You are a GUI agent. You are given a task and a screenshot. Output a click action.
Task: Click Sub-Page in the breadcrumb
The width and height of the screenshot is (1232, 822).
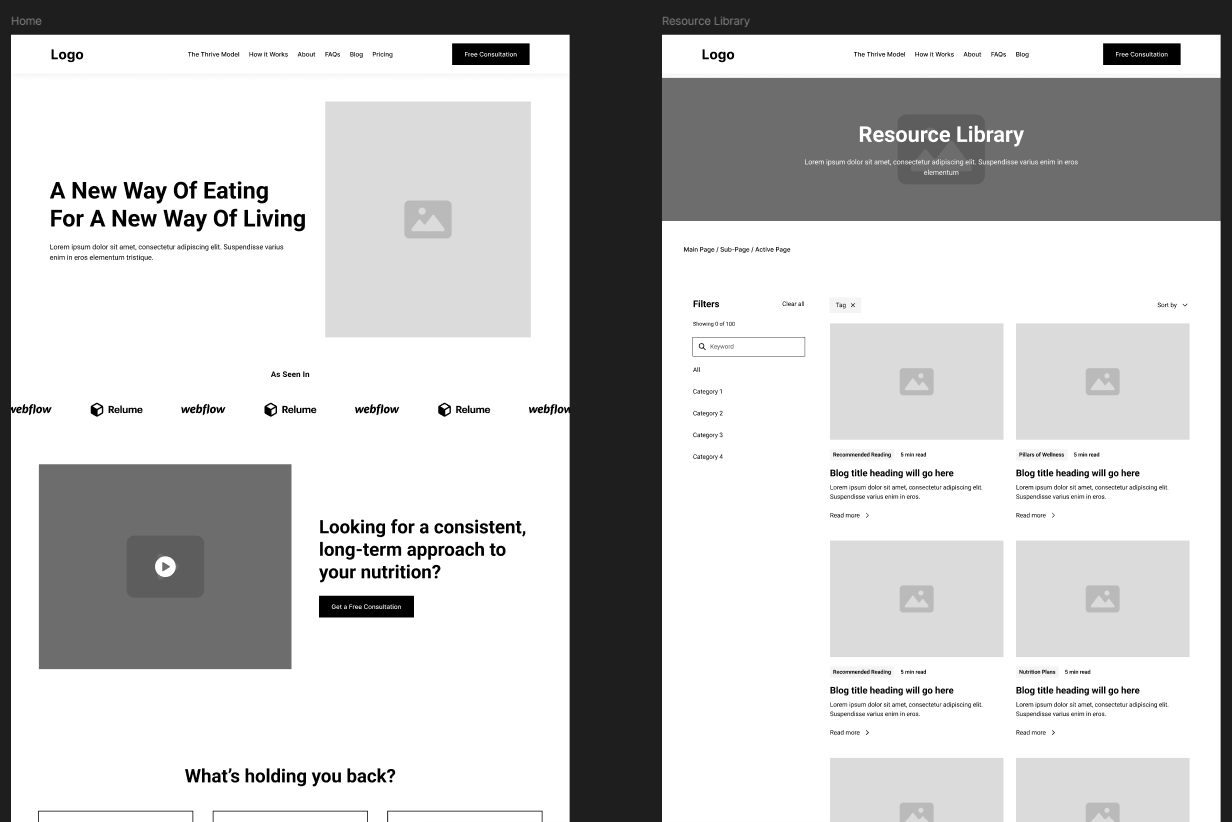(x=735, y=249)
